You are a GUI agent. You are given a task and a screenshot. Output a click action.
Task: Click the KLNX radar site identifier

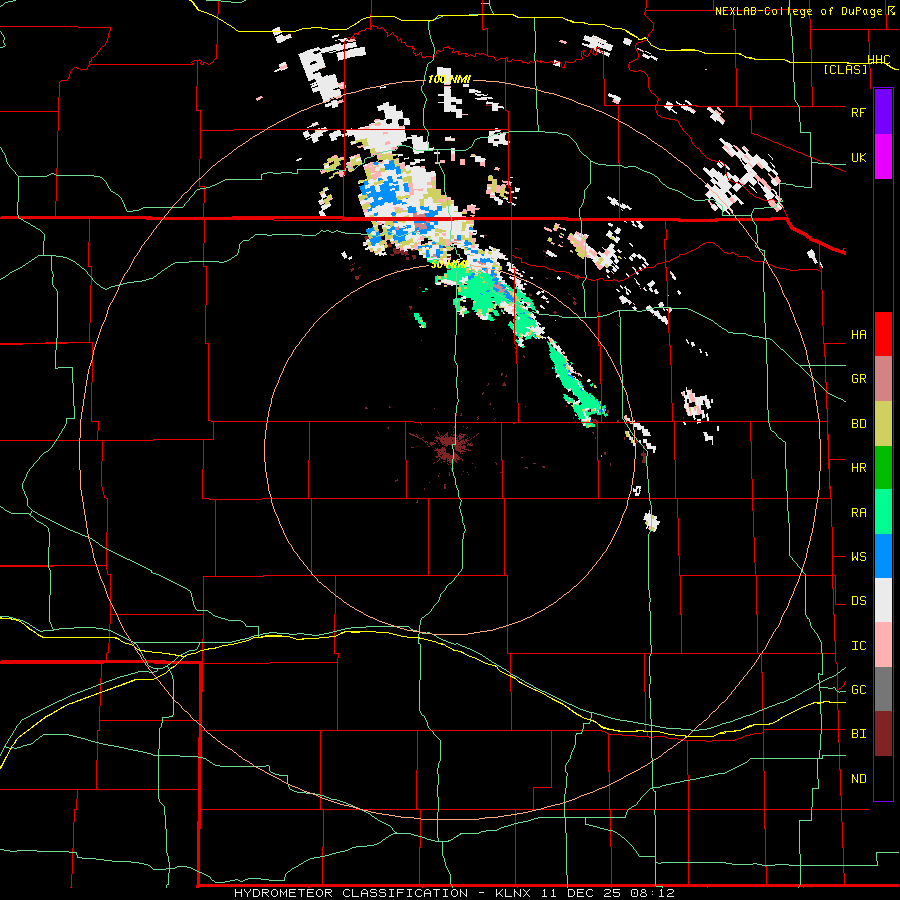point(513,893)
